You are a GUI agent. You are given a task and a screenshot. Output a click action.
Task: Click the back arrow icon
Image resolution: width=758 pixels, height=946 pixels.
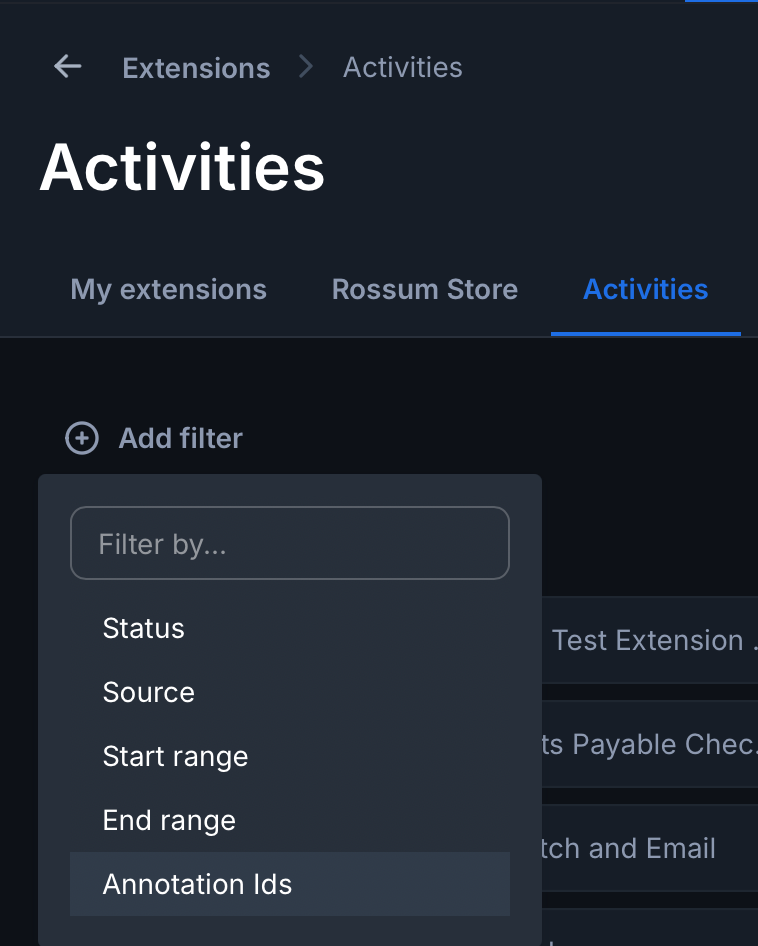[x=68, y=67]
